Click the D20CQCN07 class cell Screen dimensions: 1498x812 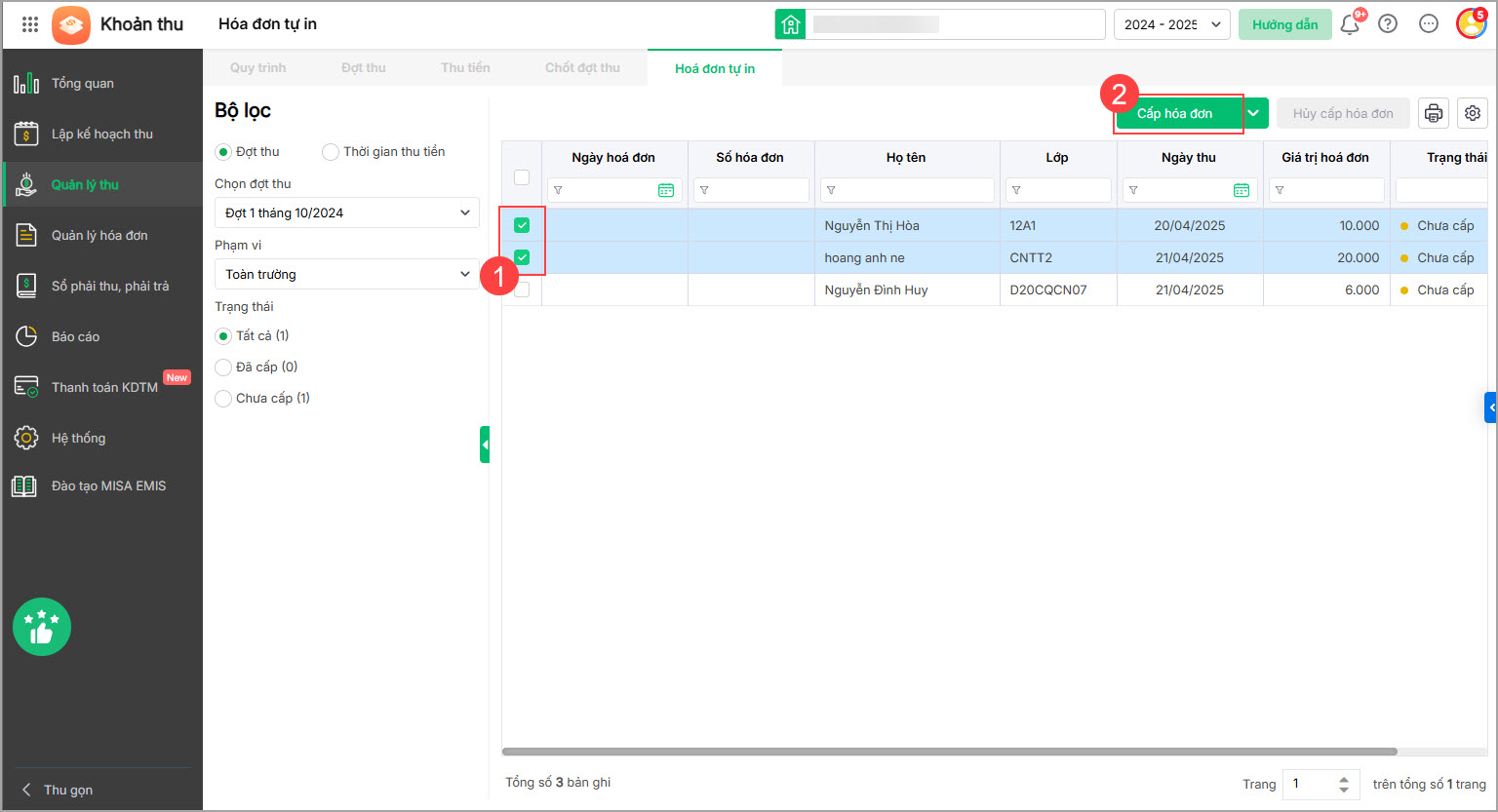pos(1058,290)
